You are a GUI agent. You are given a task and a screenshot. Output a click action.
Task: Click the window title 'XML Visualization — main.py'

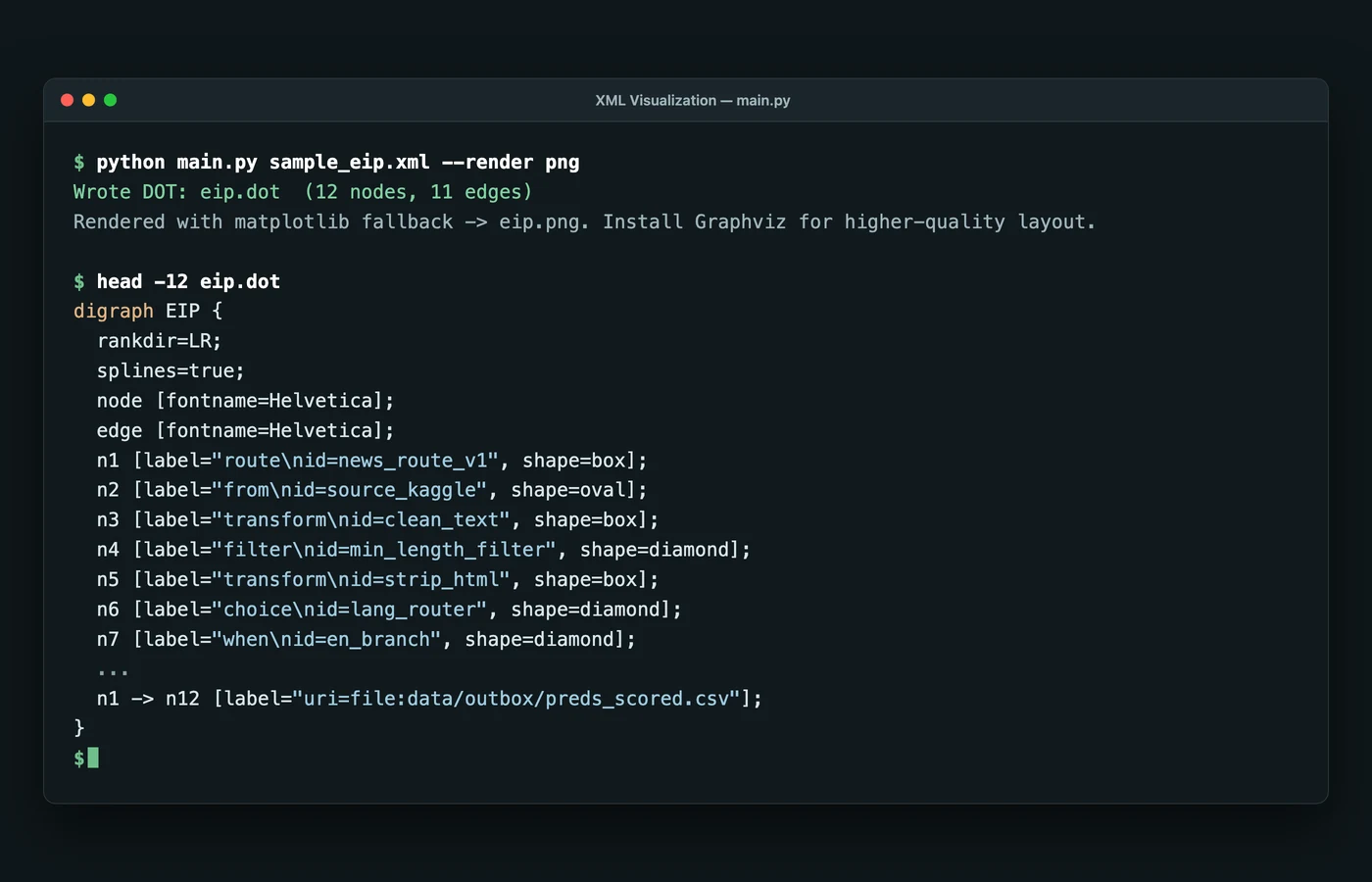(x=693, y=100)
